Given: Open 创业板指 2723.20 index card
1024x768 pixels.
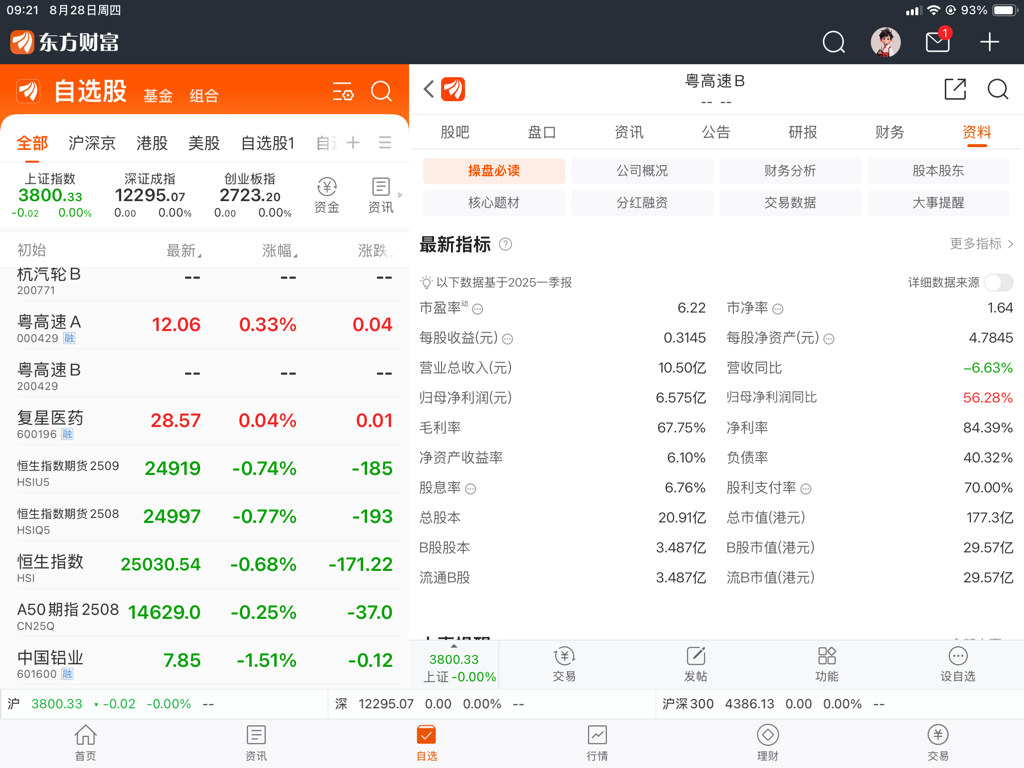Looking at the screenshot, I should click(251, 195).
